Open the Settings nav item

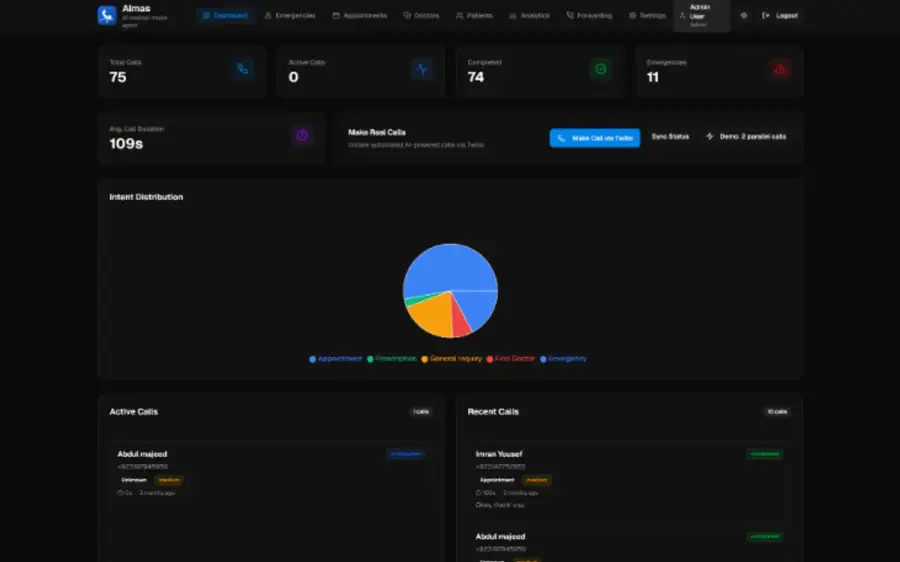pyautogui.click(x=647, y=15)
